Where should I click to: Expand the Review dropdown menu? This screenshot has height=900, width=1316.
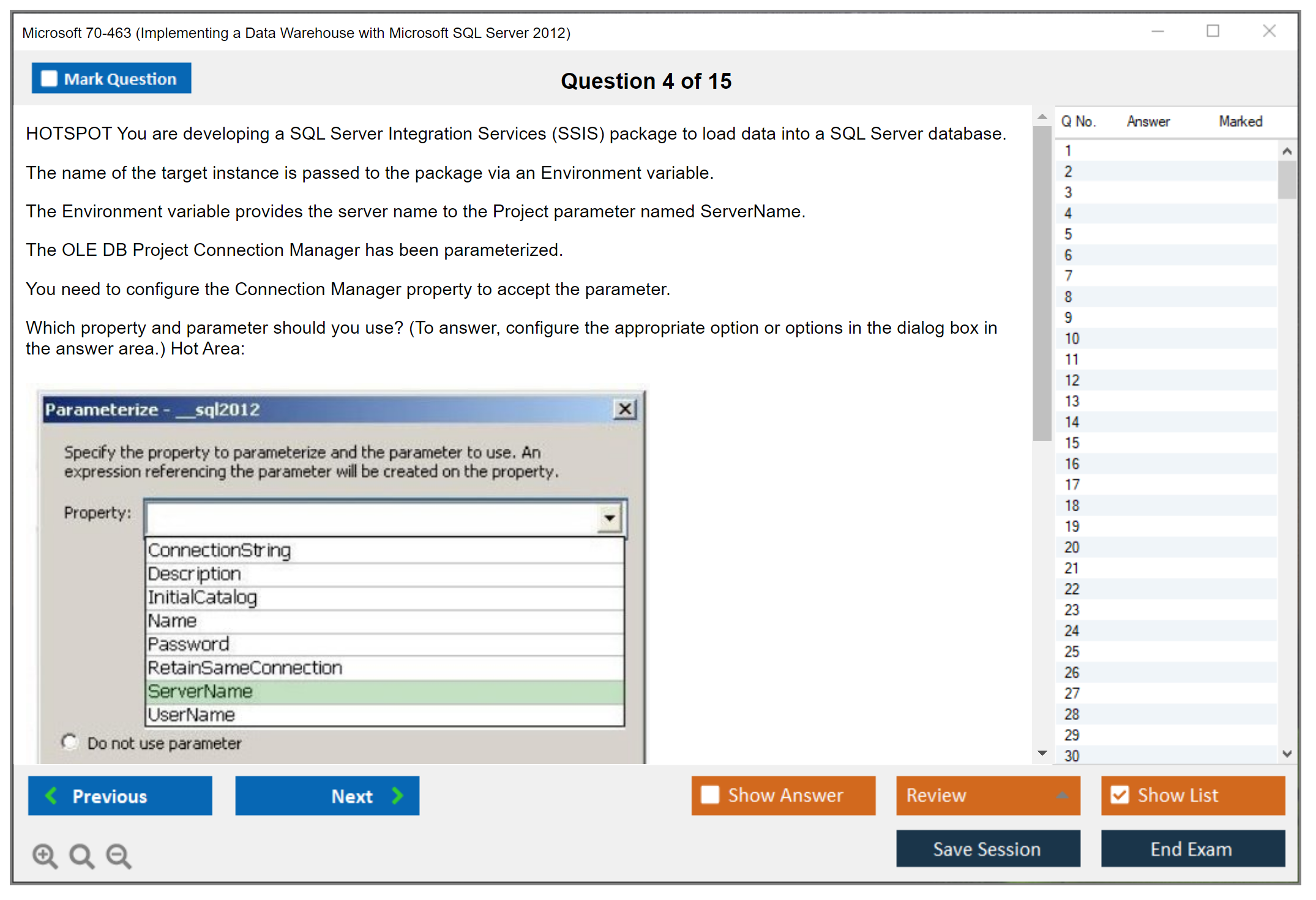(1062, 795)
